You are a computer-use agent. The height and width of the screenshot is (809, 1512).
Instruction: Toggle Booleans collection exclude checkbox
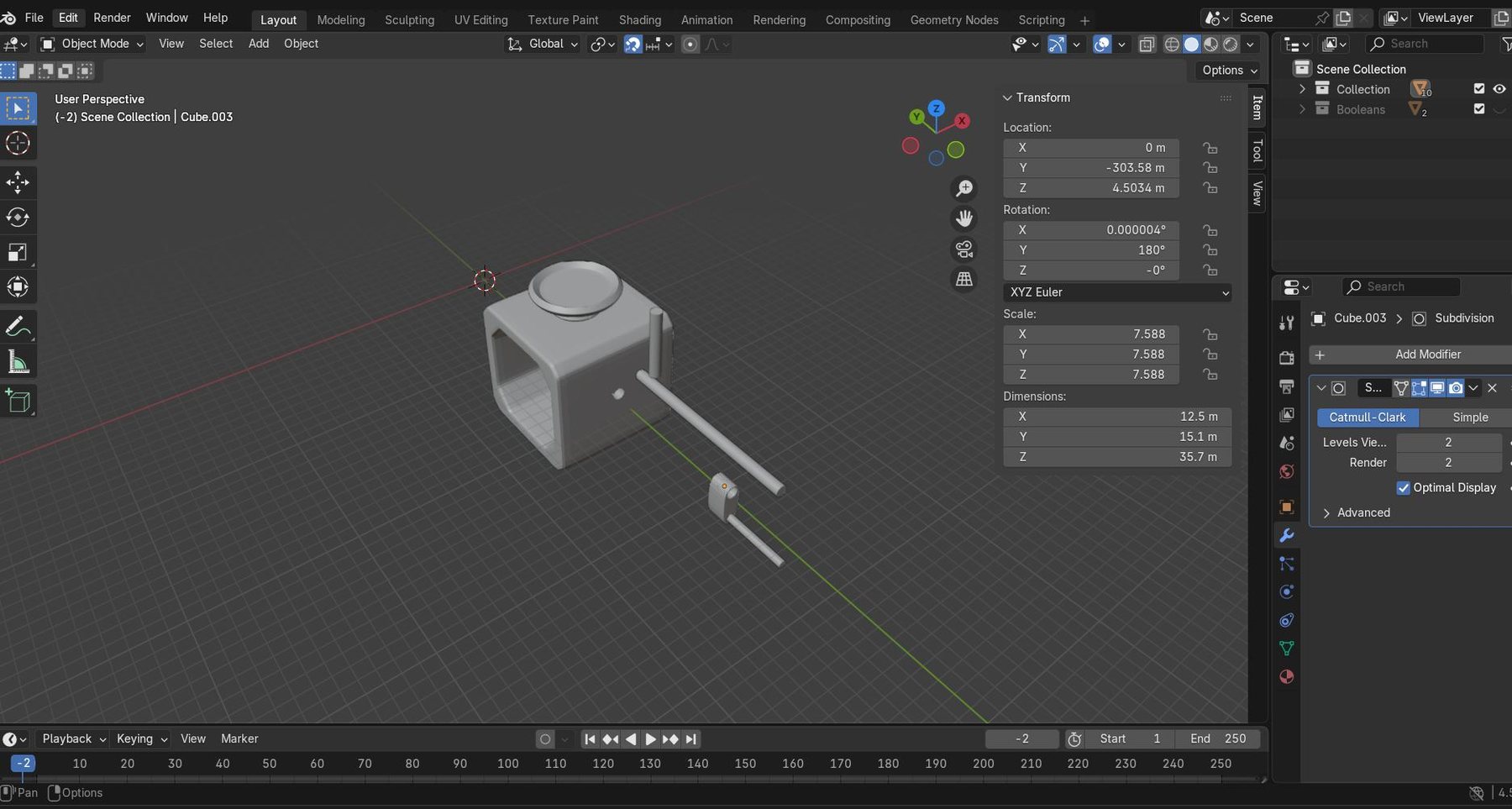click(1479, 109)
